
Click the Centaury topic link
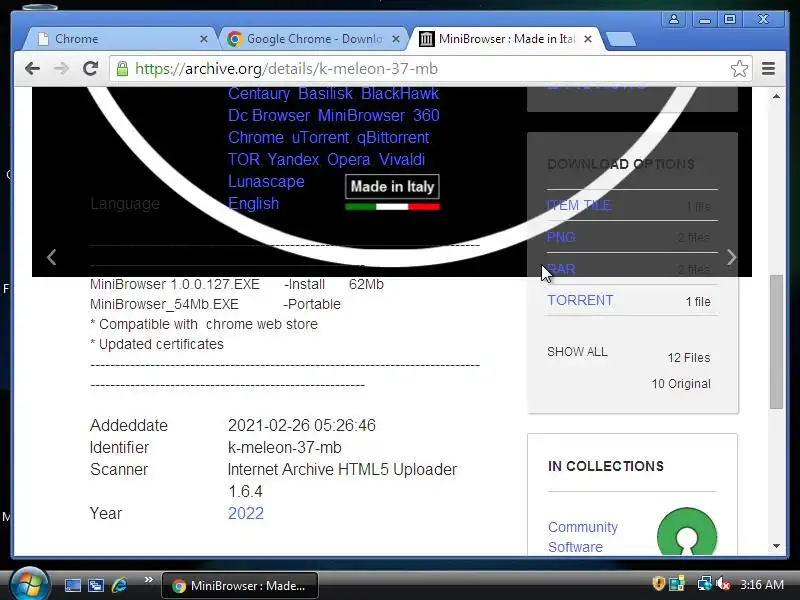(259, 93)
